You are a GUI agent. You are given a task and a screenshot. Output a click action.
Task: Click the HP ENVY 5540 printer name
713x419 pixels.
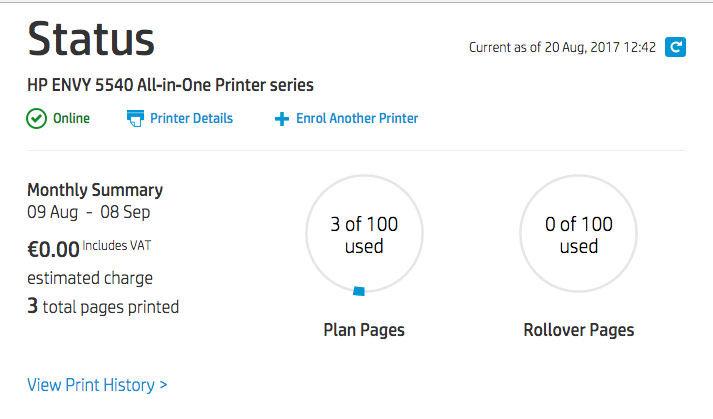coord(170,85)
